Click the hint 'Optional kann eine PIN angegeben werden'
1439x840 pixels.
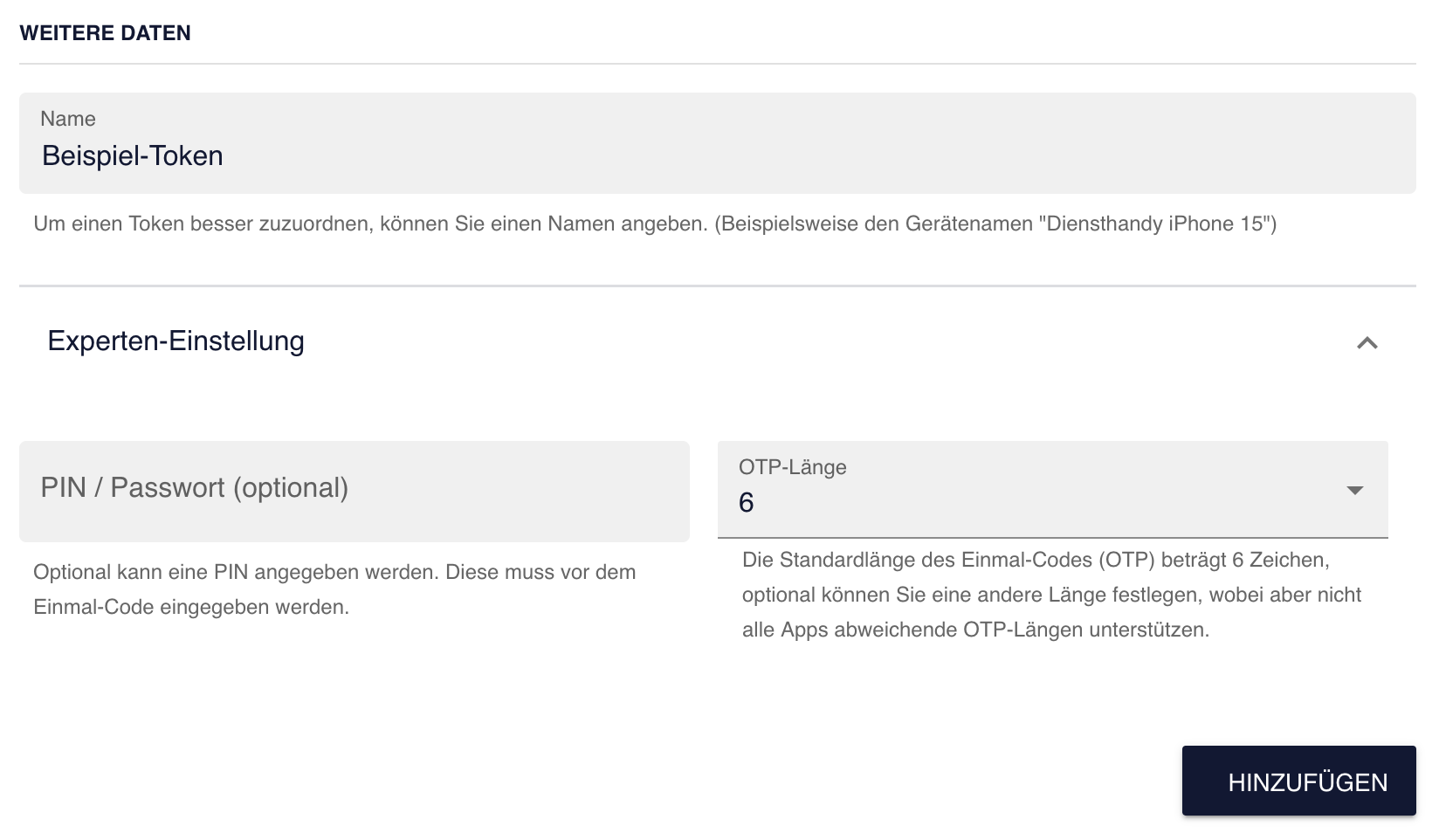334,589
